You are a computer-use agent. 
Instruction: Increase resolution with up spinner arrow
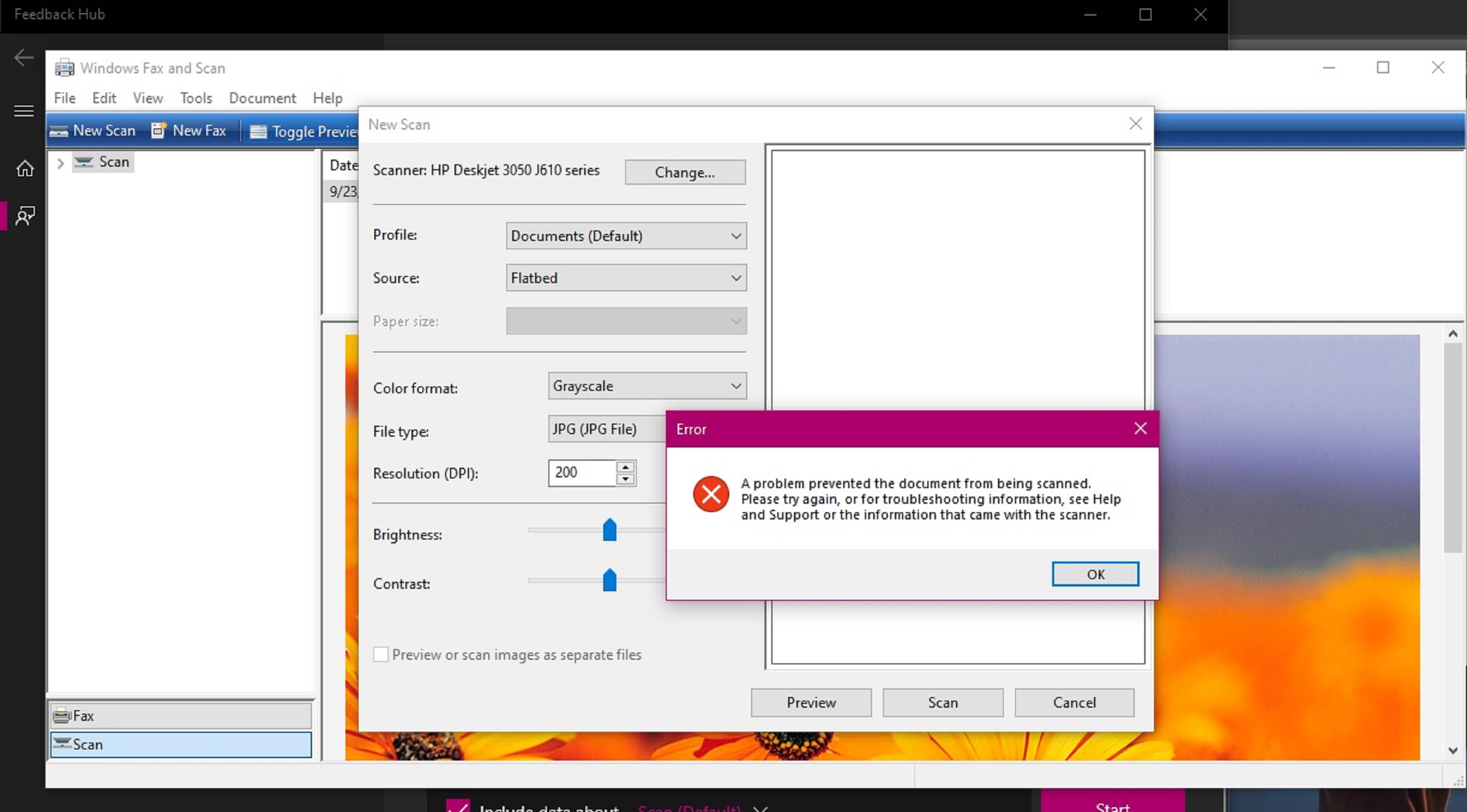(x=625, y=467)
